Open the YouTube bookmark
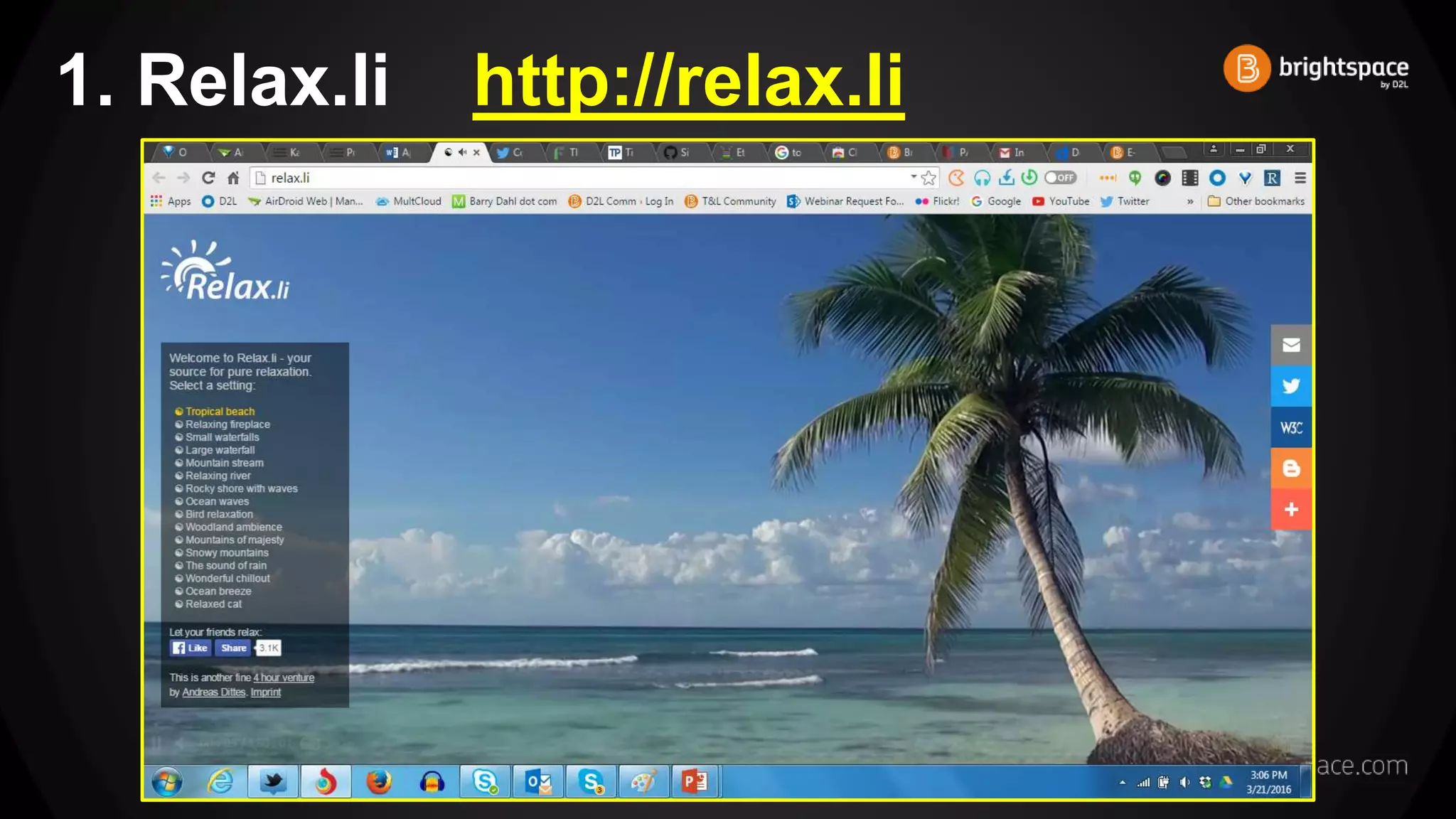 [1061, 201]
